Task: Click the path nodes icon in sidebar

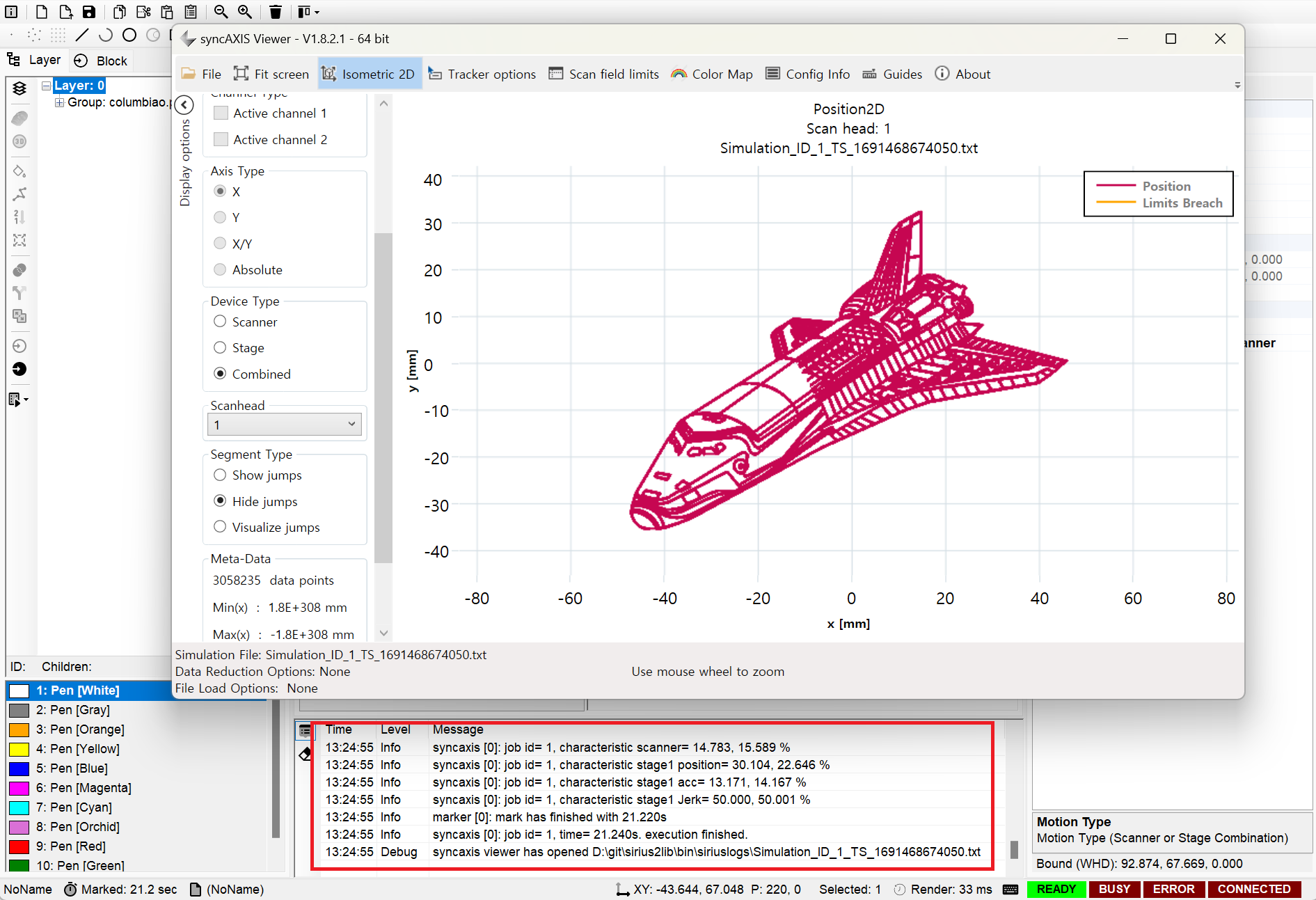Action: point(19,194)
